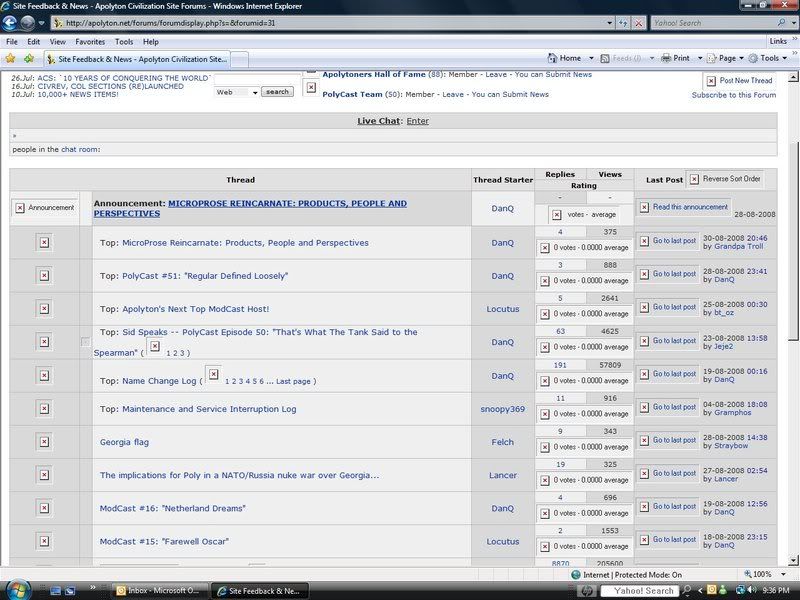Click the Refresh icon beside address bar
The image size is (800, 600).
coord(623,23)
